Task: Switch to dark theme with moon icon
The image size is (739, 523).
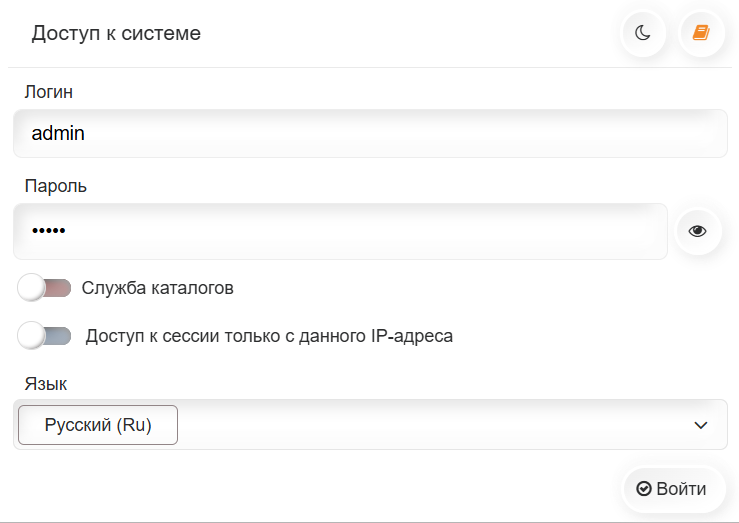Action: tap(643, 33)
